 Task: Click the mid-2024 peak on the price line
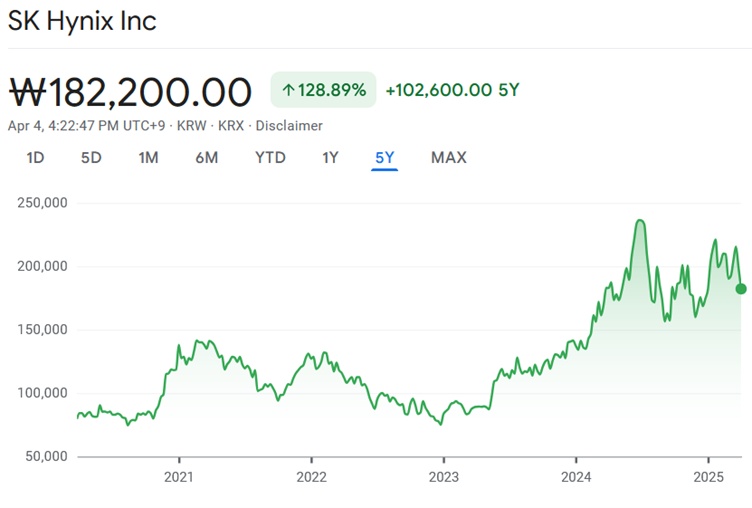tap(640, 221)
